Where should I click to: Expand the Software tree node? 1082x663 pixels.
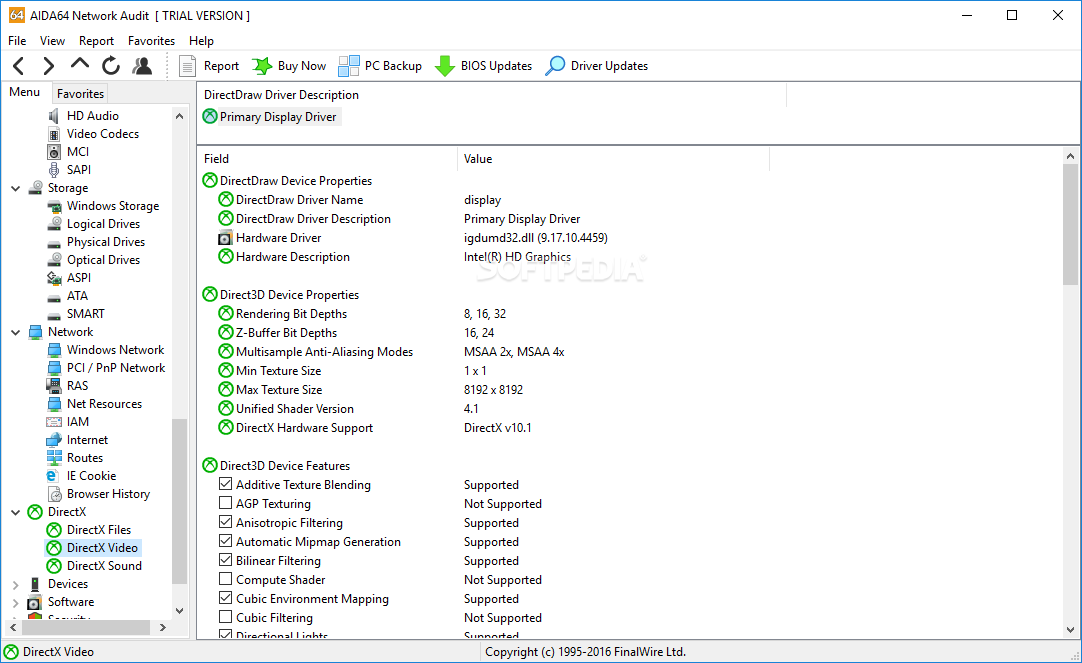tap(16, 602)
